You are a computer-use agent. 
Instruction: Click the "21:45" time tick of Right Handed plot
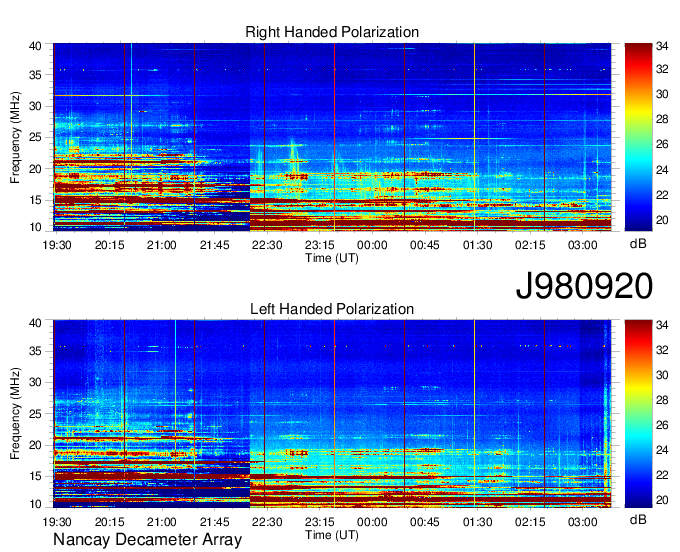(214, 245)
